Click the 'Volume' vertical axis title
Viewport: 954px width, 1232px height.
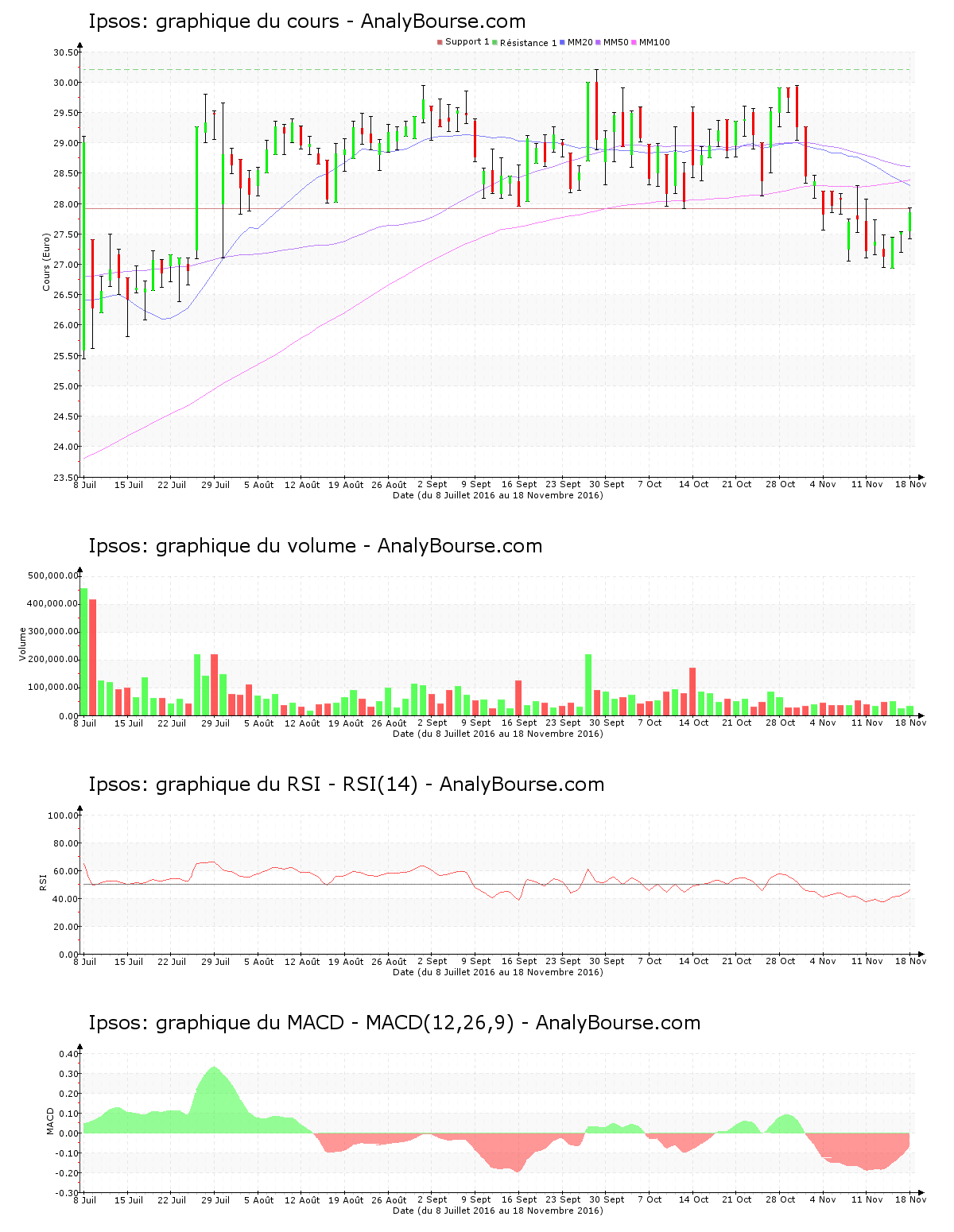point(22,644)
